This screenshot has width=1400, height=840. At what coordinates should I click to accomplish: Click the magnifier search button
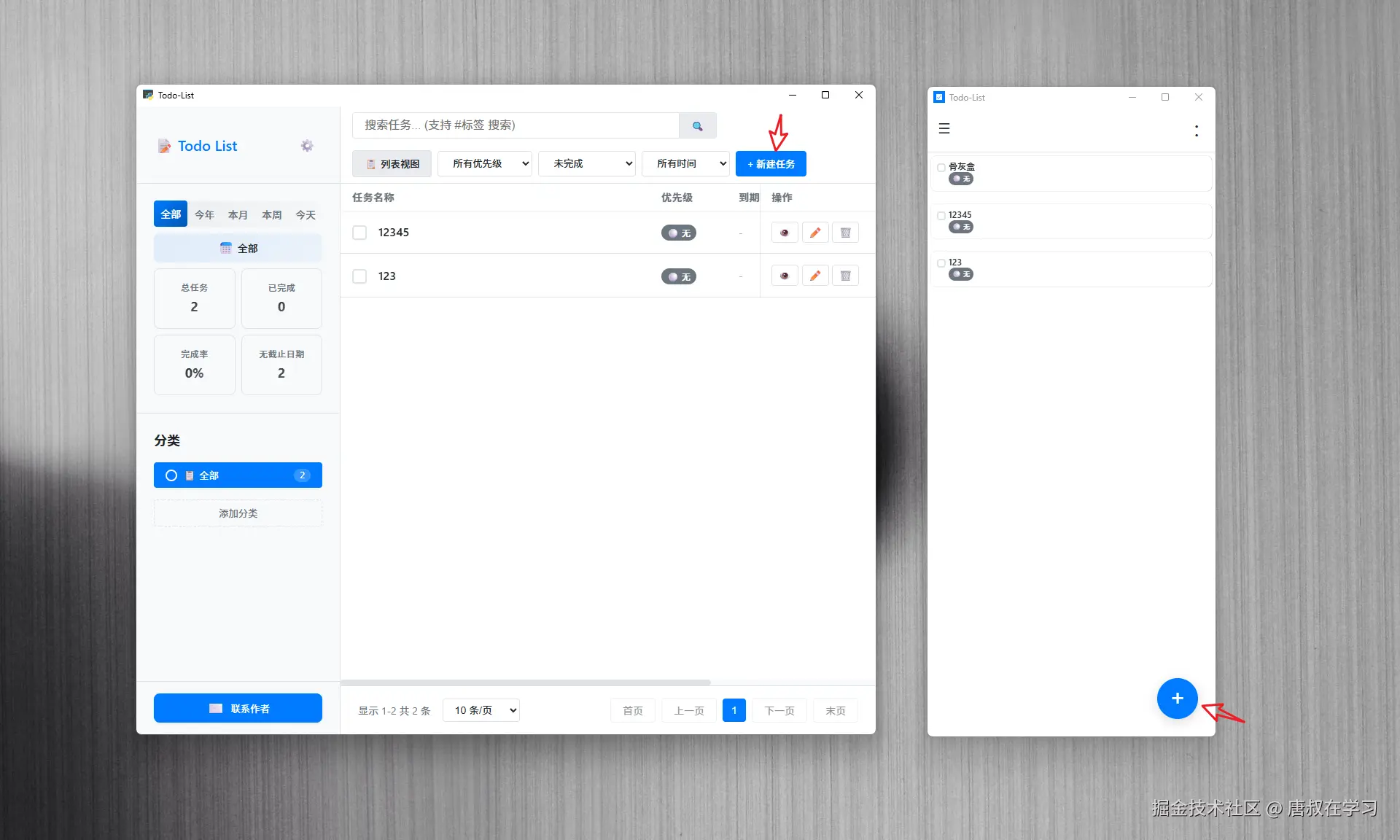[x=697, y=125]
